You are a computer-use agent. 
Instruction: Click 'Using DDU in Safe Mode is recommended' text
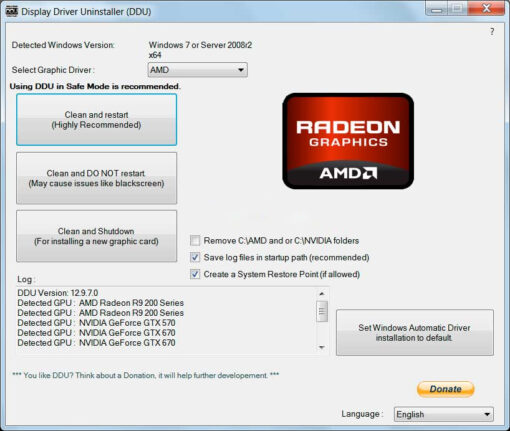pos(95,86)
